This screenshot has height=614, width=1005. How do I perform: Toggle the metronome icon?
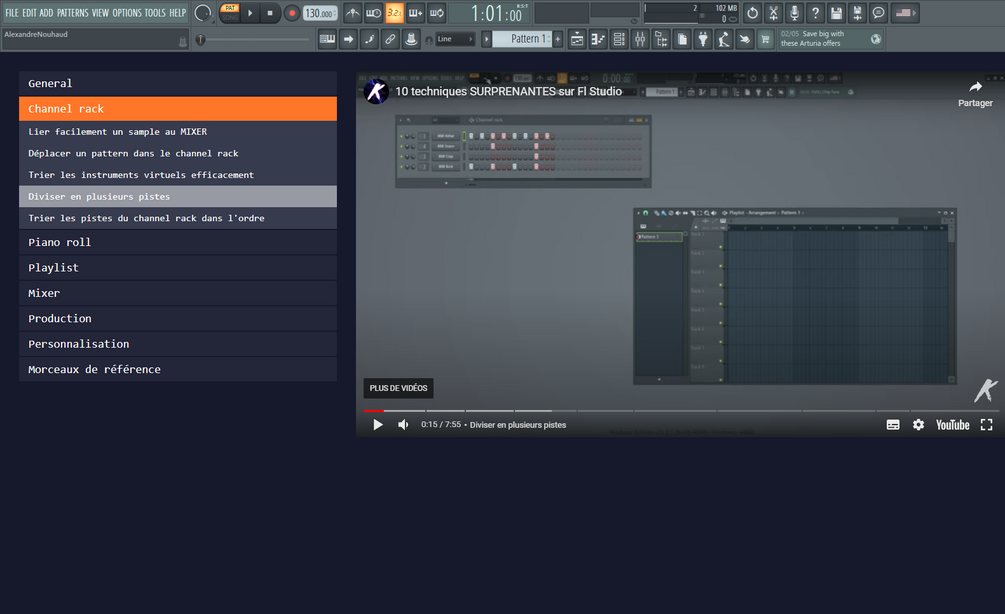point(352,13)
